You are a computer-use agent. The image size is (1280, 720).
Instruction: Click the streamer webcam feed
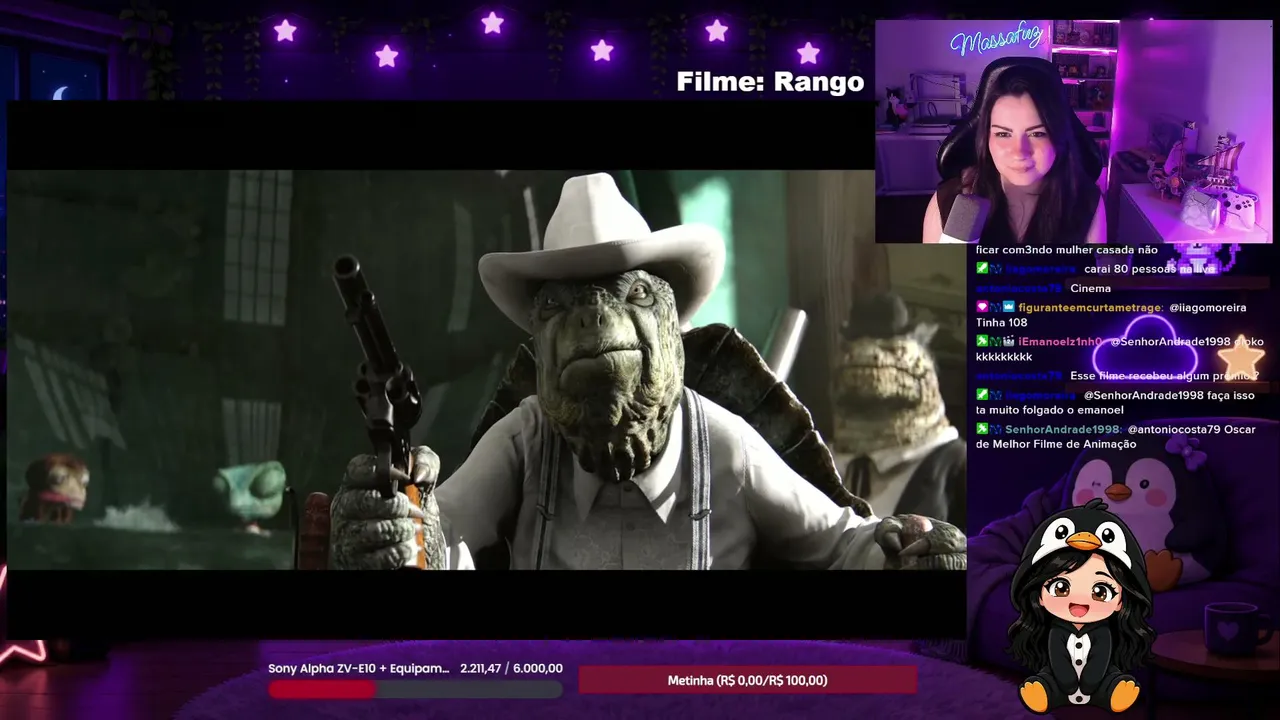click(1074, 131)
